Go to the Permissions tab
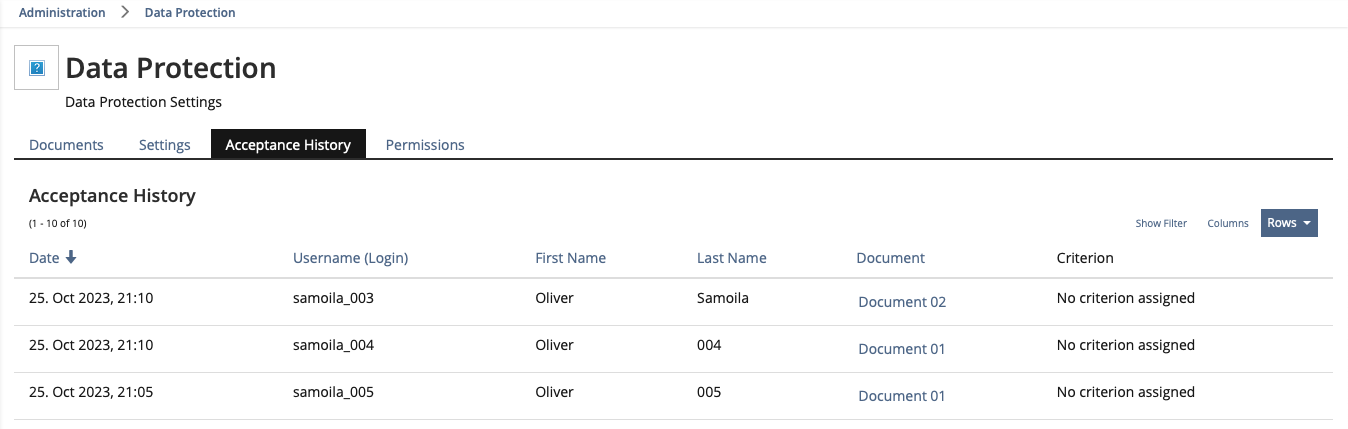This screenshot has height=429, width=1348. point(425,145)
